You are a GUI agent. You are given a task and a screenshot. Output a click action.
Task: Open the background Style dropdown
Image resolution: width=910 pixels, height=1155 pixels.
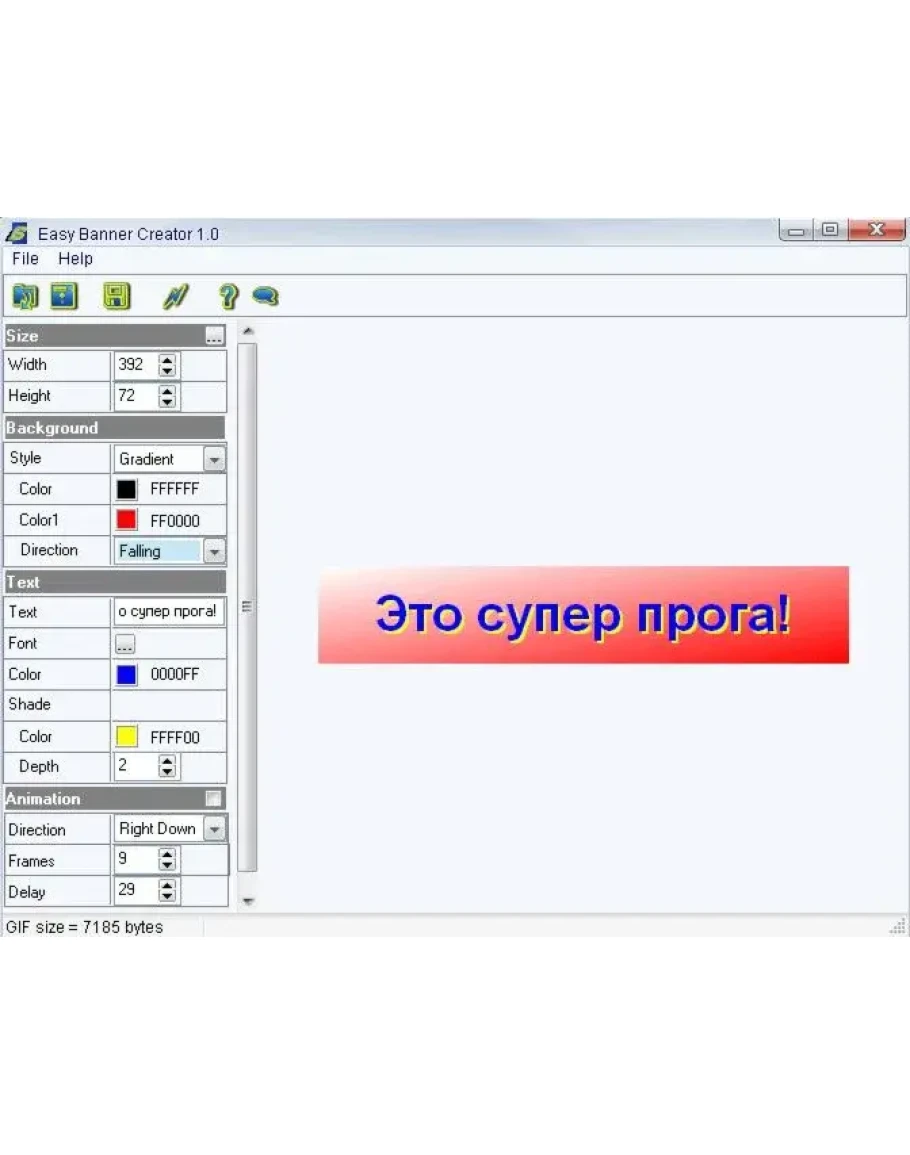214,459
